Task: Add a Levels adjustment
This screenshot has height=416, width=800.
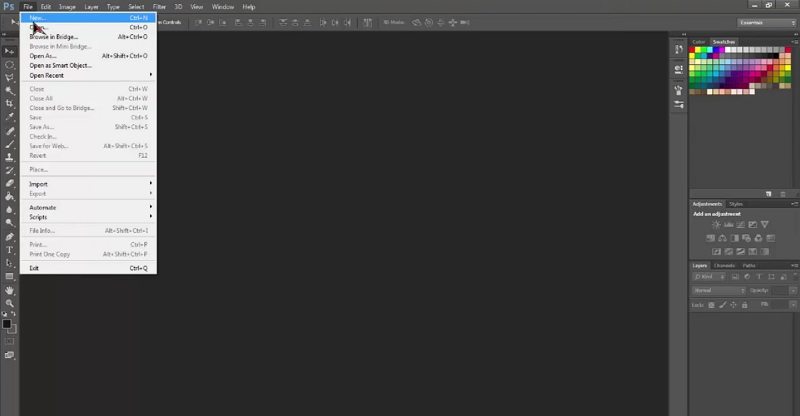Action: [729, 225]
